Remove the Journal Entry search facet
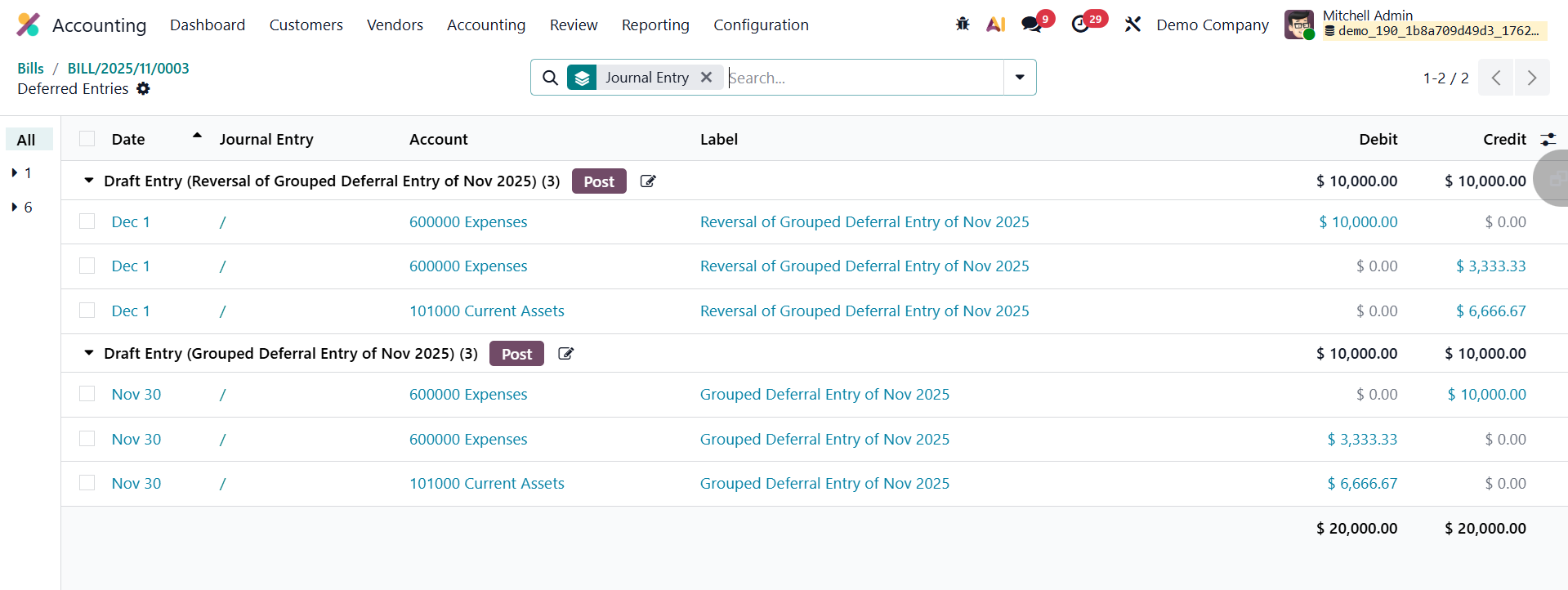 click(x=707, y=77)
